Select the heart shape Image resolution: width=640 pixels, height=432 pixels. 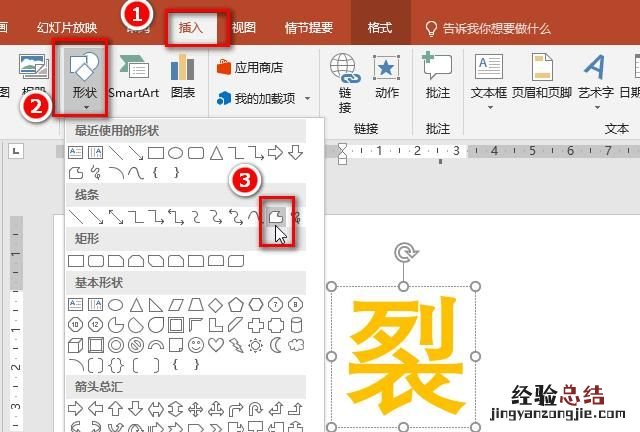(216, 345)
